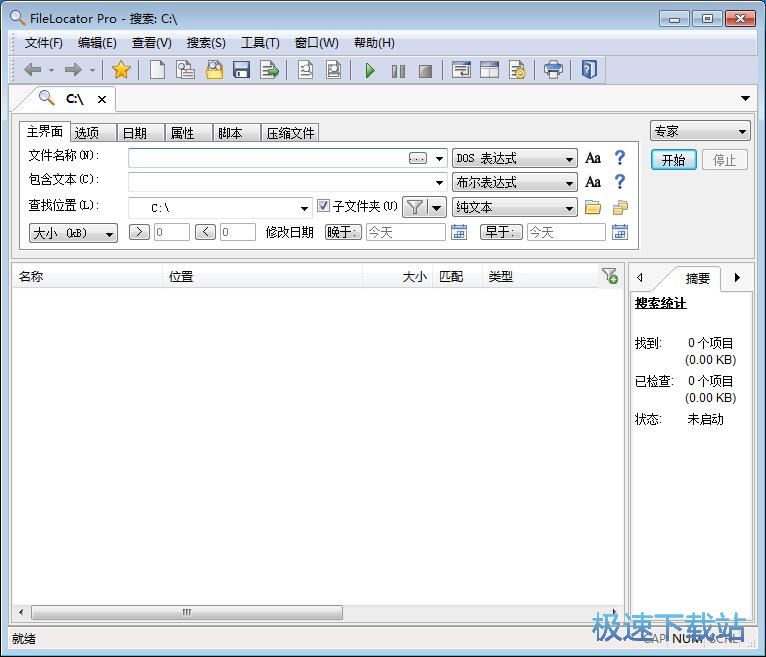Viewport: 766px width, 657px height.
Task: Click the Favorites star icon
Action: click(x=121, y=70)
